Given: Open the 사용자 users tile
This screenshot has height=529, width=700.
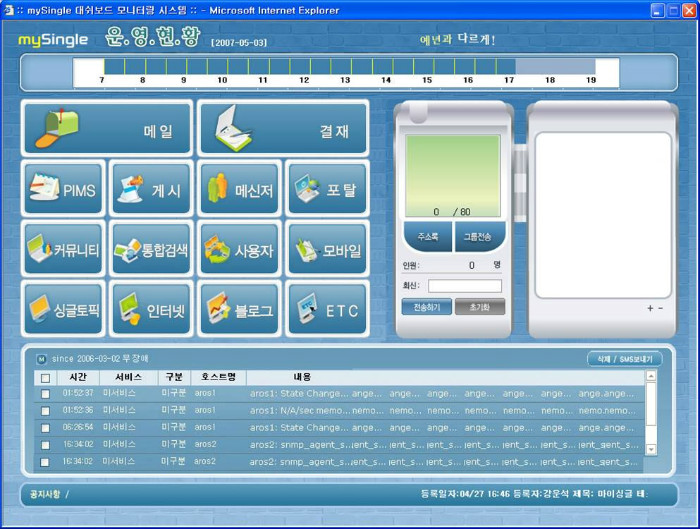Looking at the screenshot, I should pos(239,249).
